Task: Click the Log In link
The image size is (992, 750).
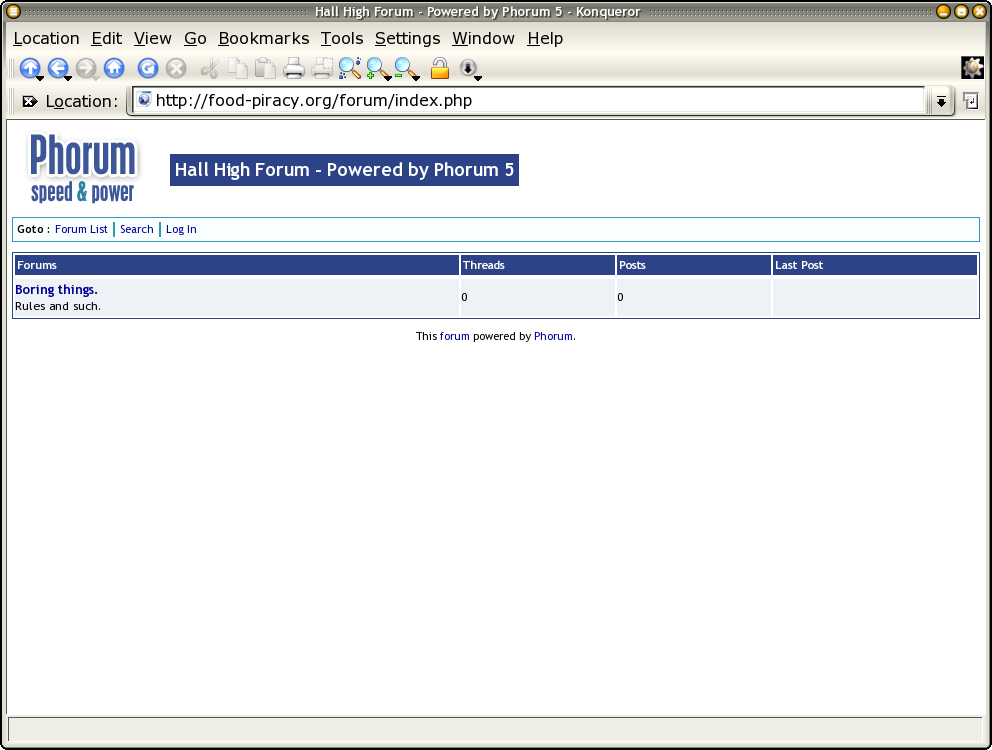Action: (181, 229)
